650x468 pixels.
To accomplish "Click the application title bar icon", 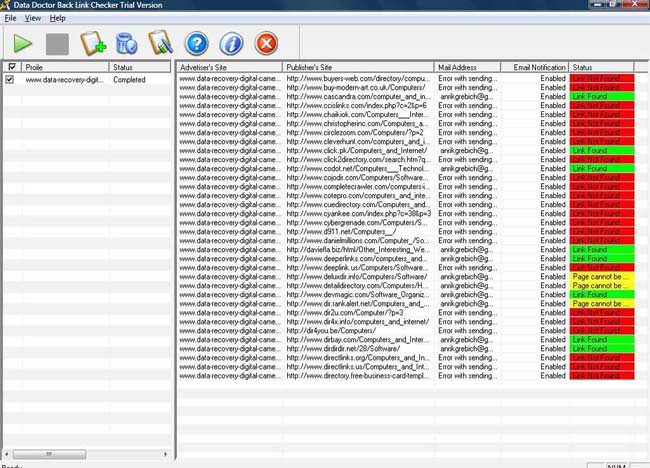I will [5, 5].
